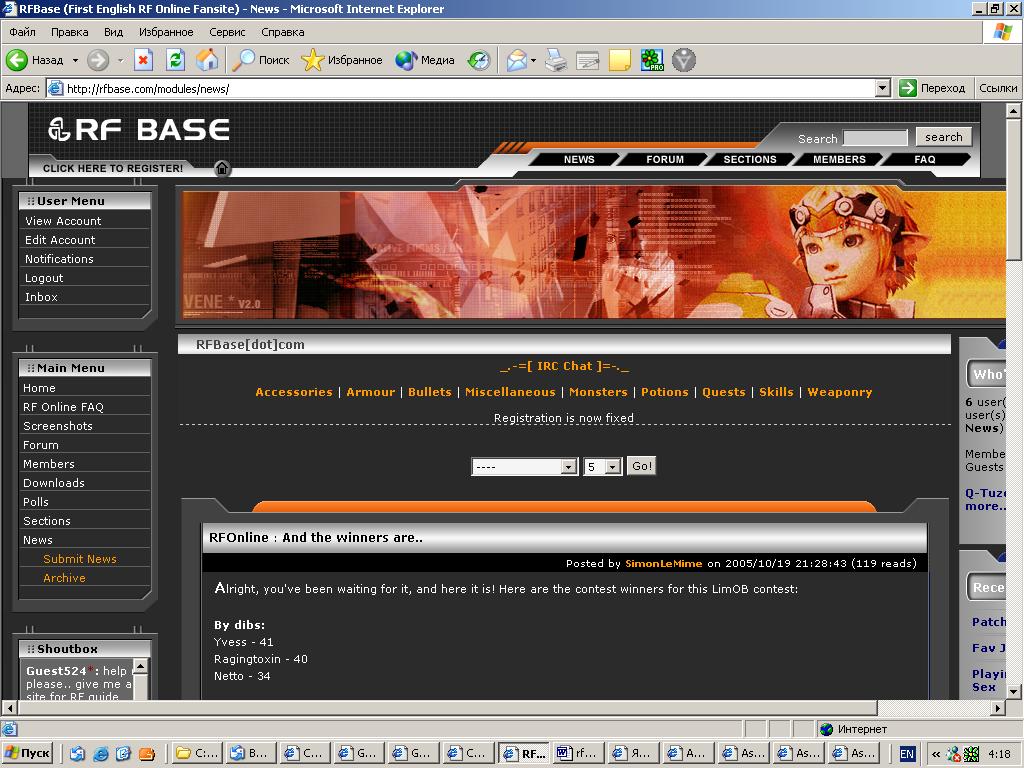Open the MEMBERS navigation tab
The height and width of the screenshot is (768, 1024).
click(x=839, y=159)
